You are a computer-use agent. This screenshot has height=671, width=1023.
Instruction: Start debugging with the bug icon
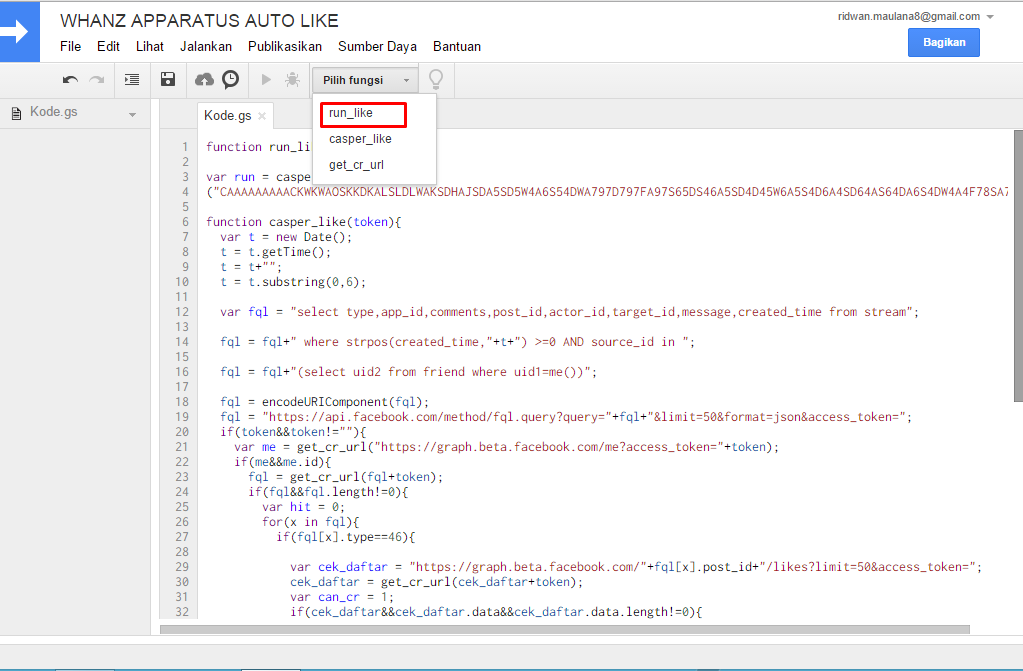coord(292,80)
